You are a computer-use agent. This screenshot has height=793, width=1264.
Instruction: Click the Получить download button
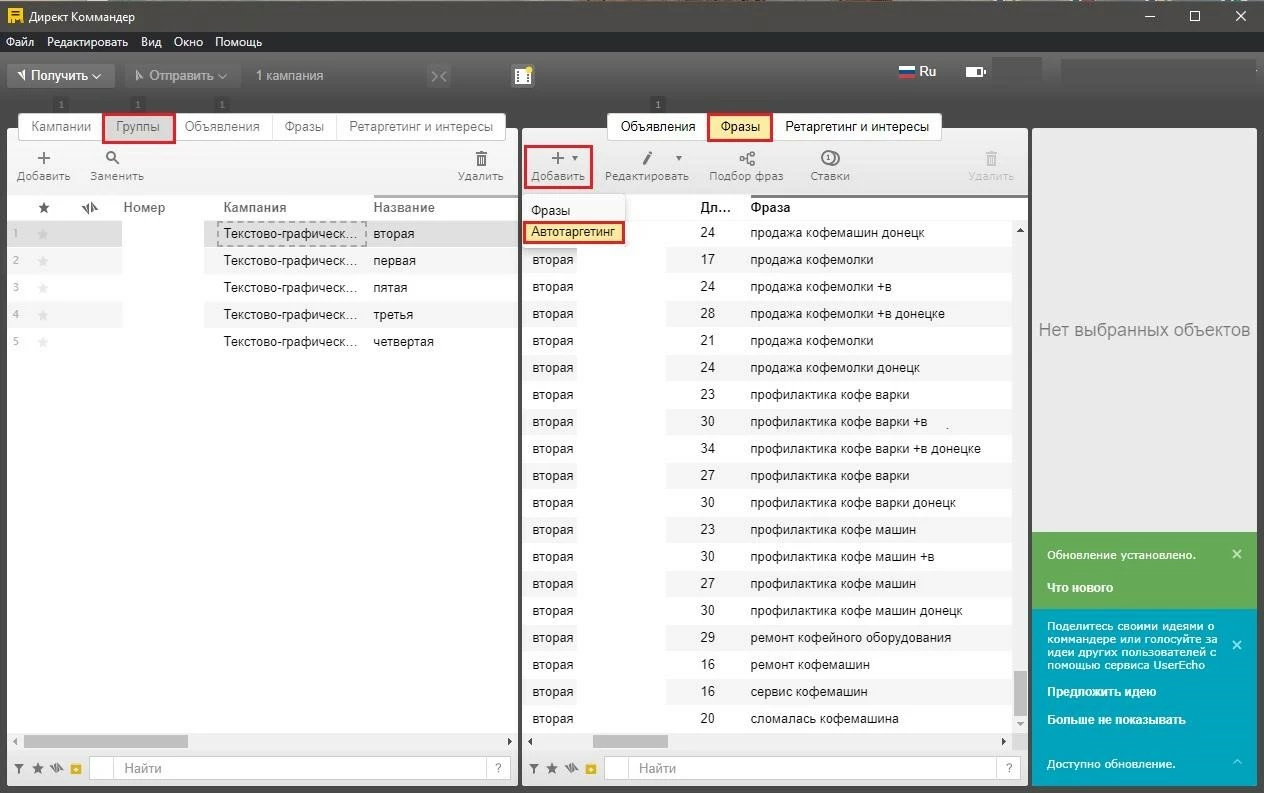pyautogui.click(x=60, y=75)
